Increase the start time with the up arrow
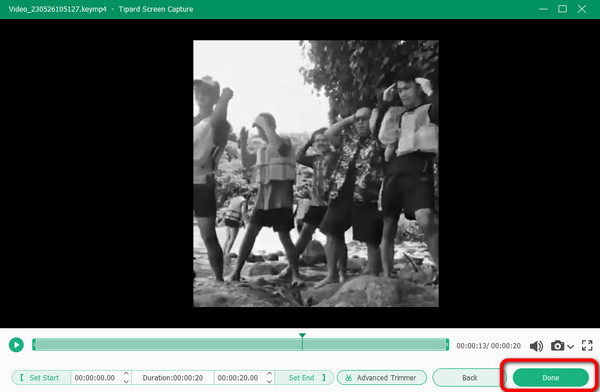This screenshot has height=392, width=600. pyautogui.click(x=126, y=374)
